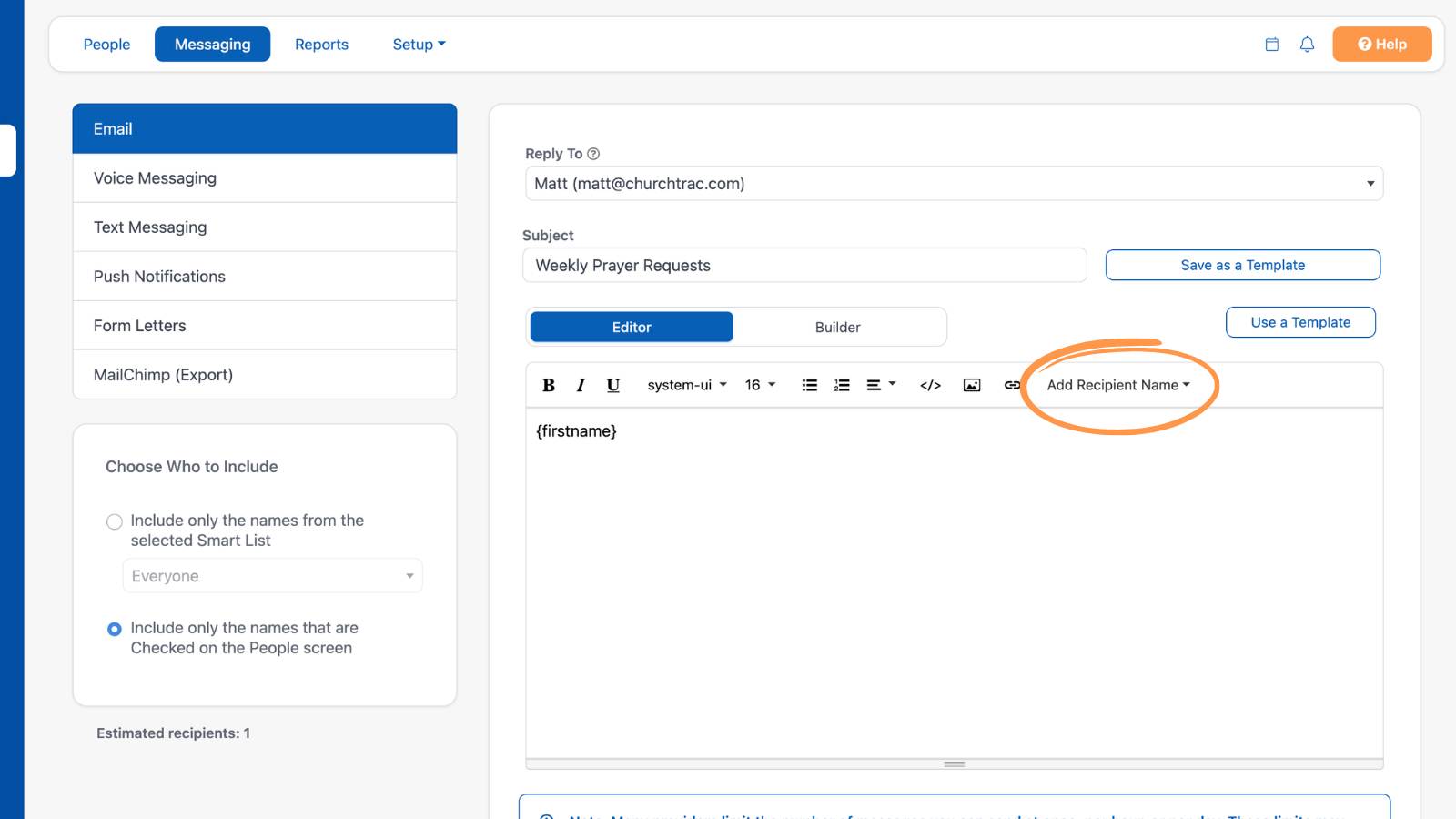
Task: Toggle underline formatting in editor
Action: [x=613, y=385]
